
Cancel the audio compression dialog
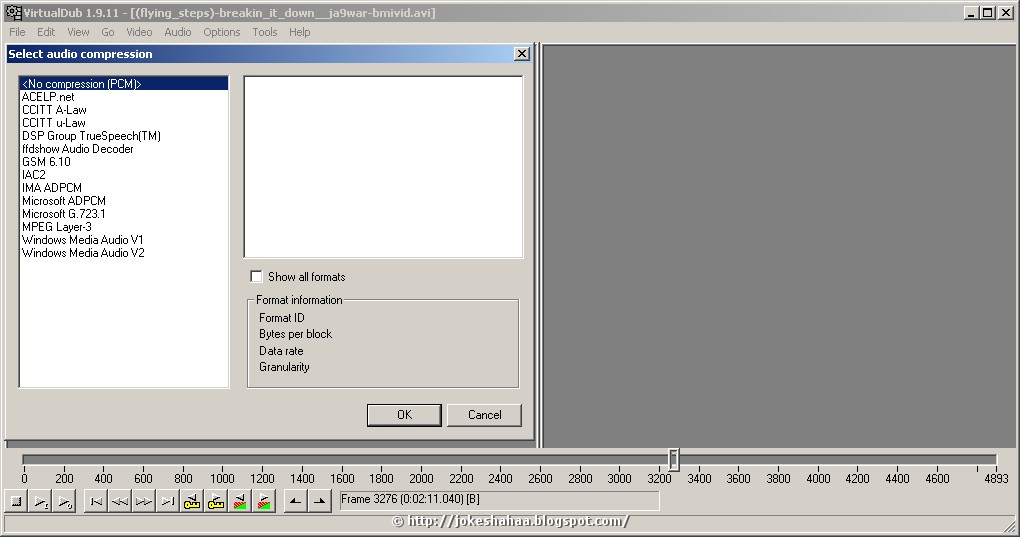(x=485, y=415)
